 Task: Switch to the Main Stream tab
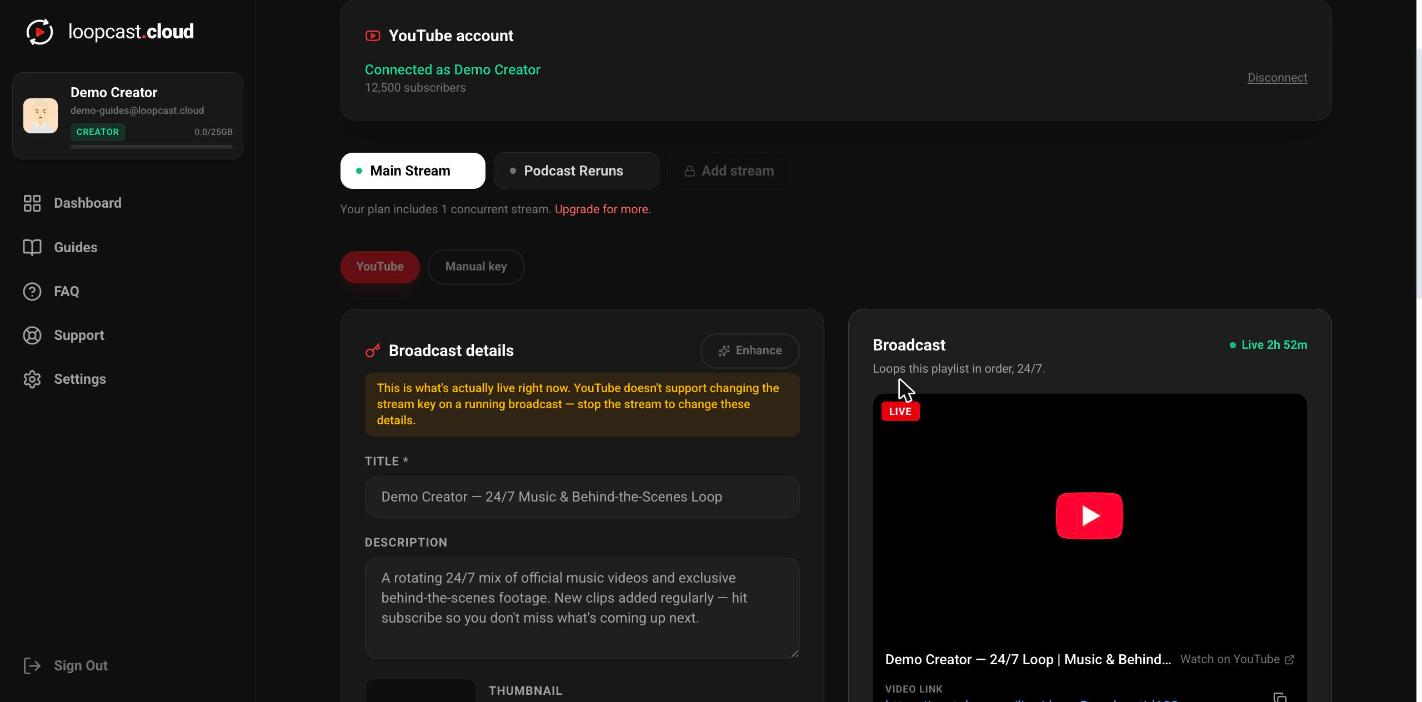click(413, 171)
